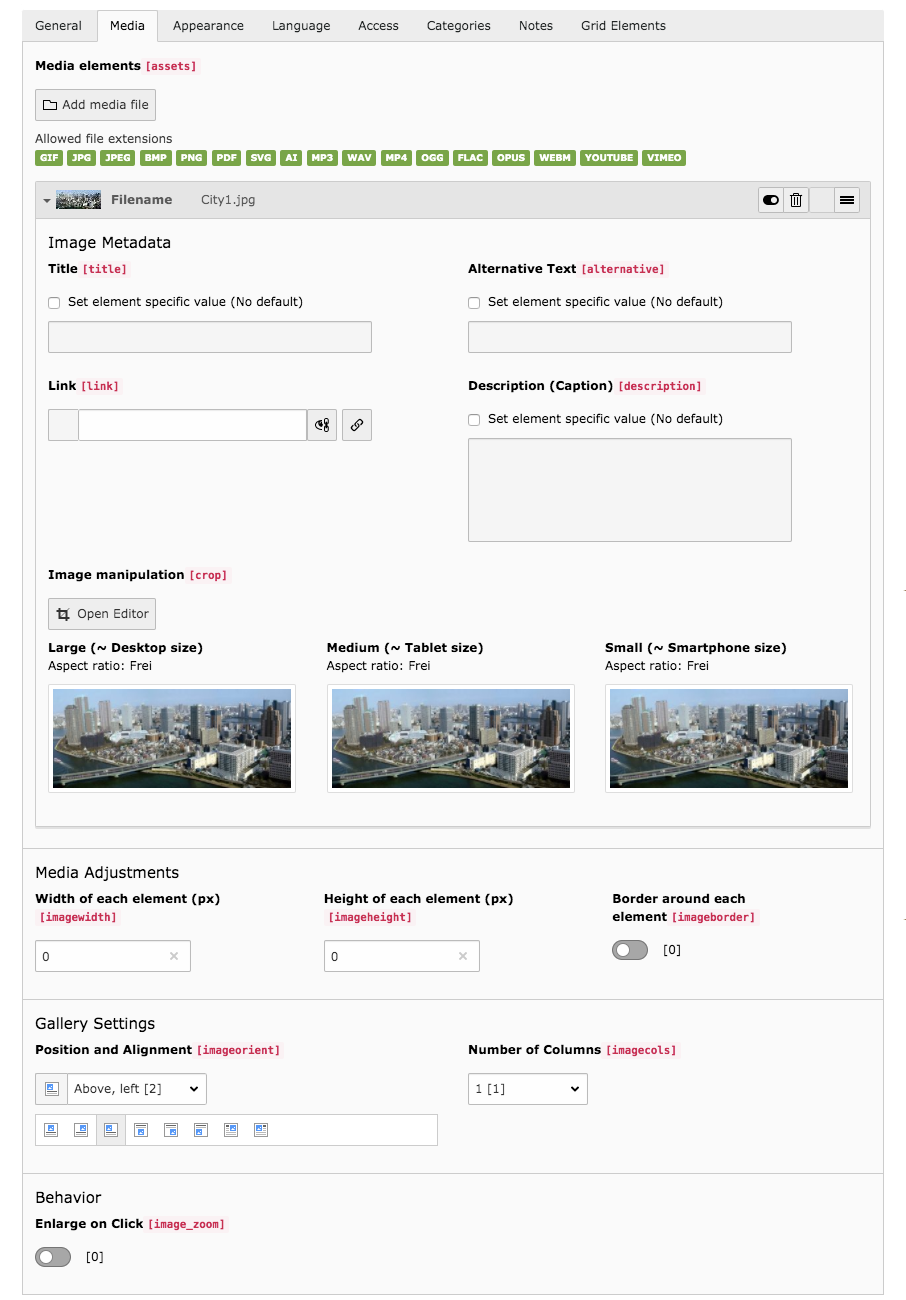Click the YOUTUBE file extension badge
Viewport: 906px width, 1300px height.
pyautogui.click(x=608, y=158)
